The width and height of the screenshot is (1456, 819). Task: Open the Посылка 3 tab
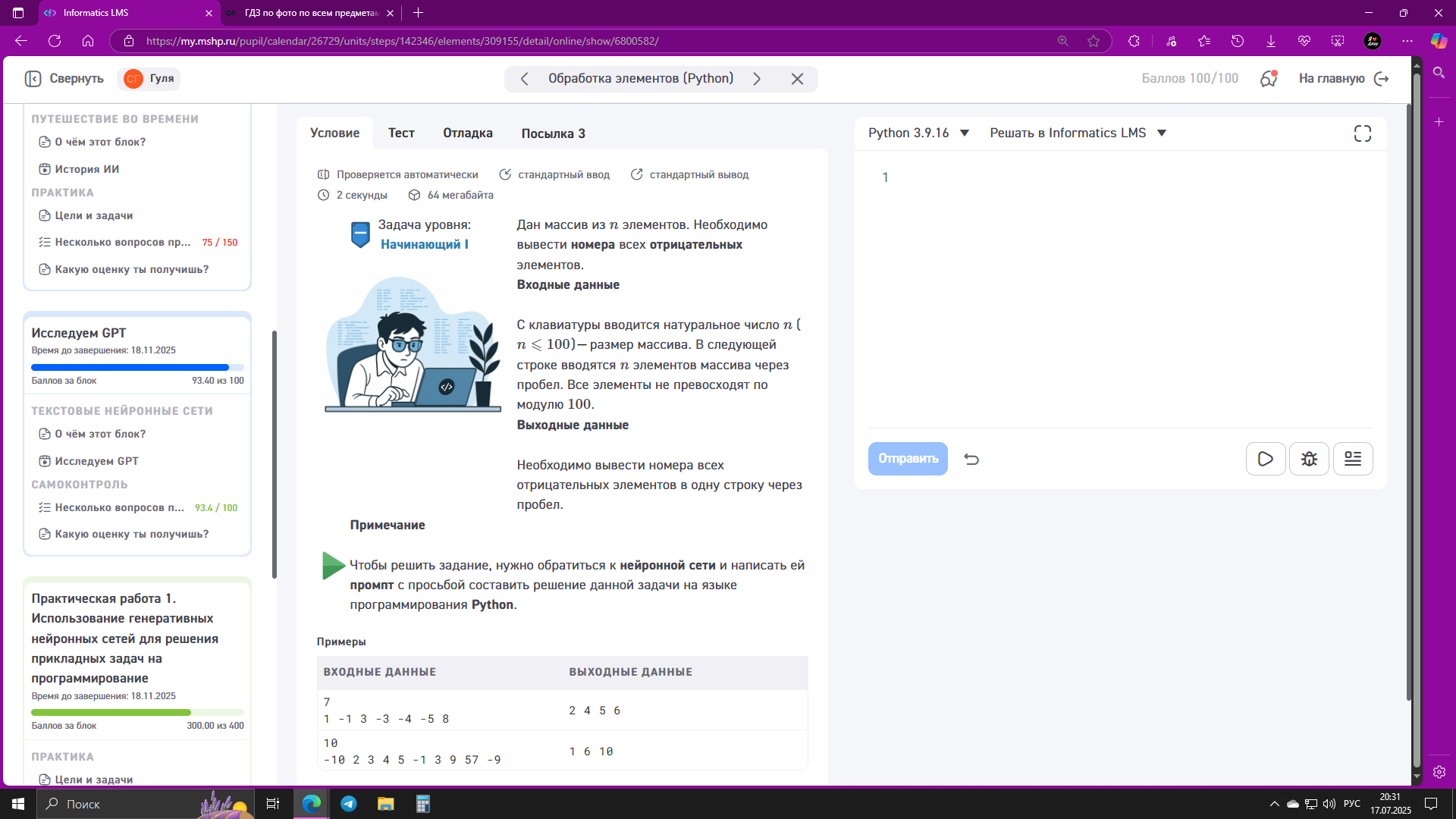pyautogui.click(x=553, y=133)
